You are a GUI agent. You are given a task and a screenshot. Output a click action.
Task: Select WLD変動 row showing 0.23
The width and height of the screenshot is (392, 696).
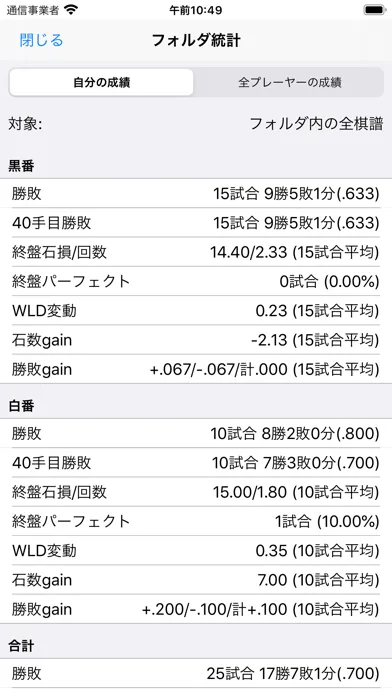[196, 311]
